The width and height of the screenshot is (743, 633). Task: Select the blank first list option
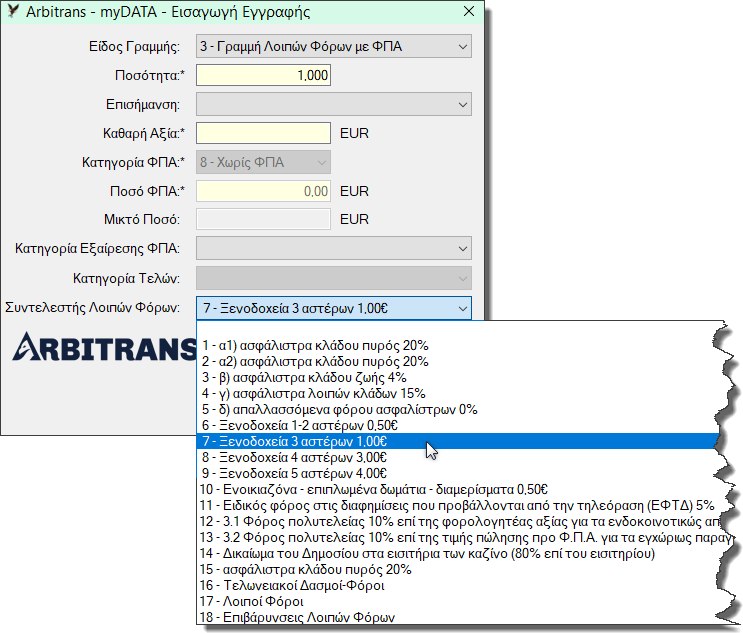[x=457, y=330]
